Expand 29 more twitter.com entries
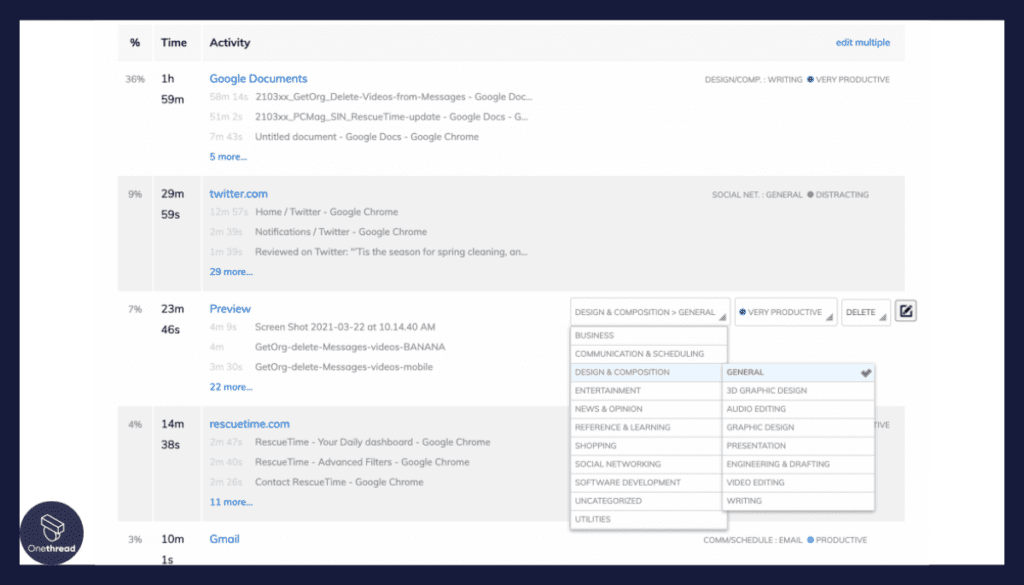 (231, 272)
